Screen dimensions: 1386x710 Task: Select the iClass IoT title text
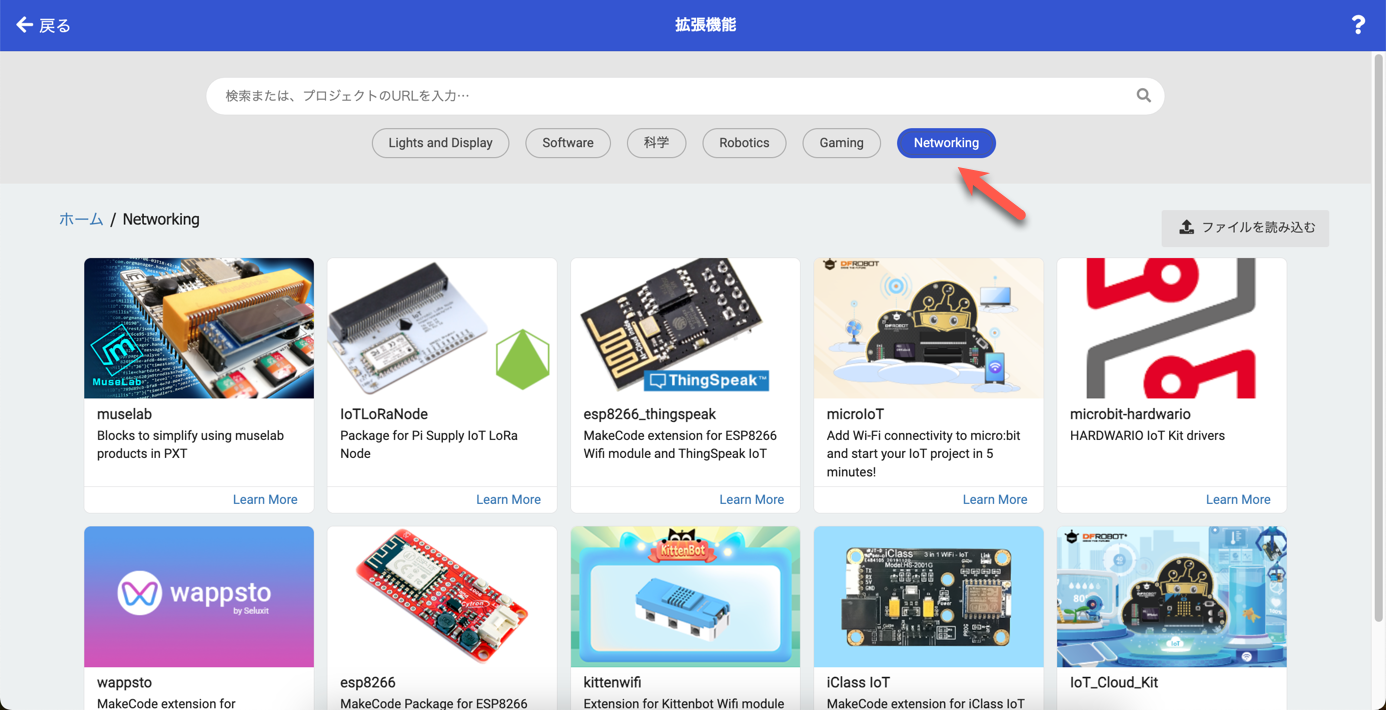click(858, 682)
